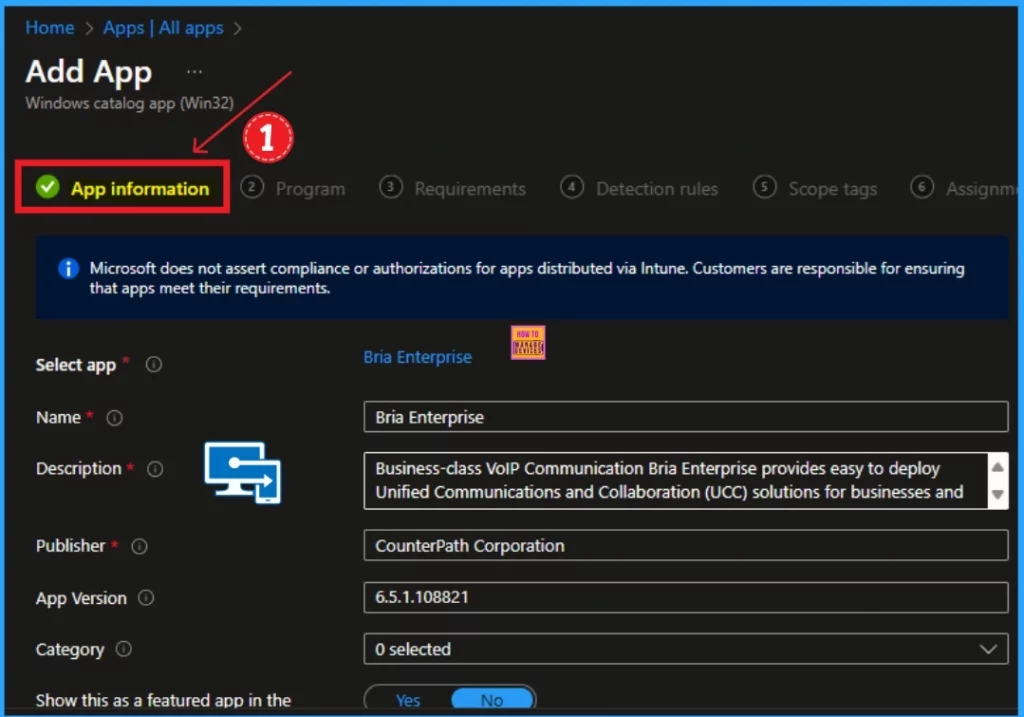Switch to the Program step tab
This screenshot has height=717, width=1024.
(x=293, y=188)
